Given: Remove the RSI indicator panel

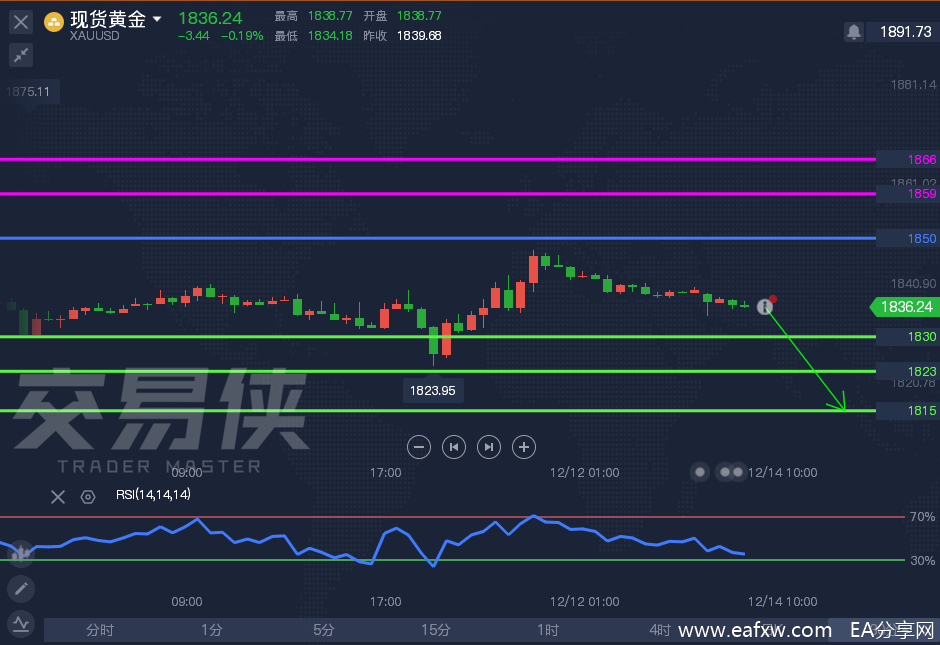Looking at the screenshot, I should (58, 496).
